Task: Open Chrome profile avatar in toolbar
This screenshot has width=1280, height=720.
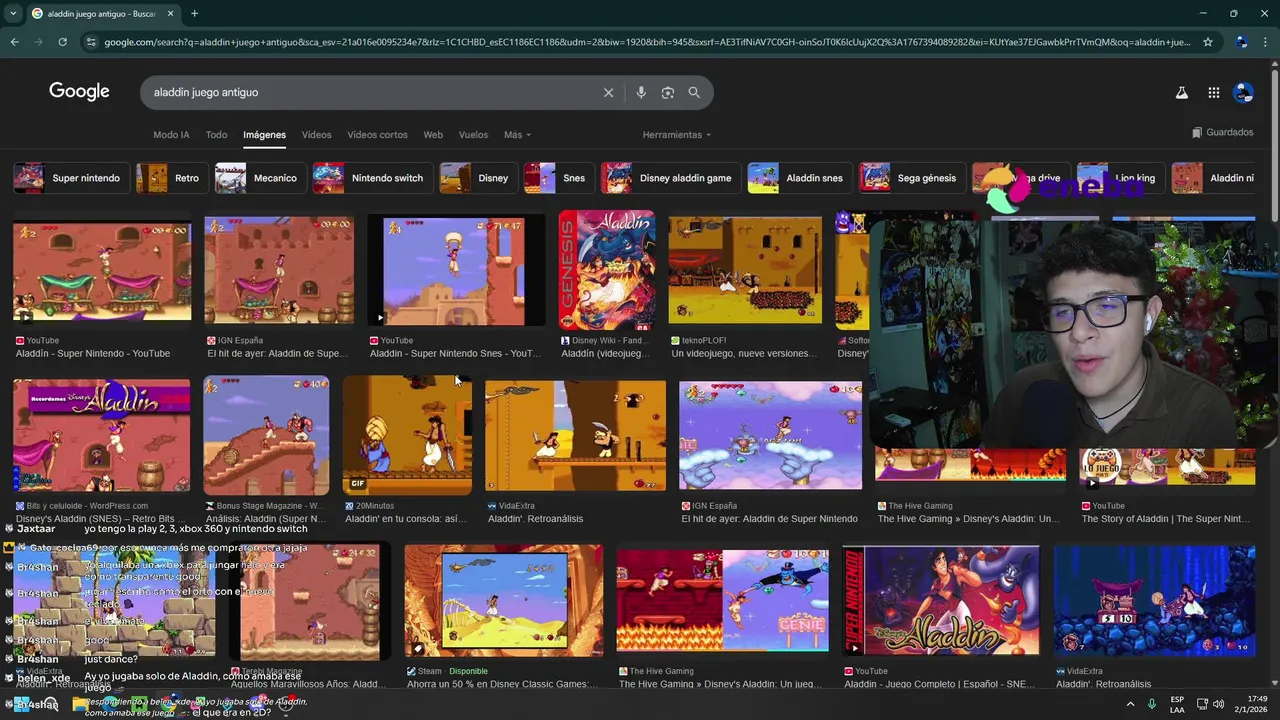Action: tap(1241, 42)
